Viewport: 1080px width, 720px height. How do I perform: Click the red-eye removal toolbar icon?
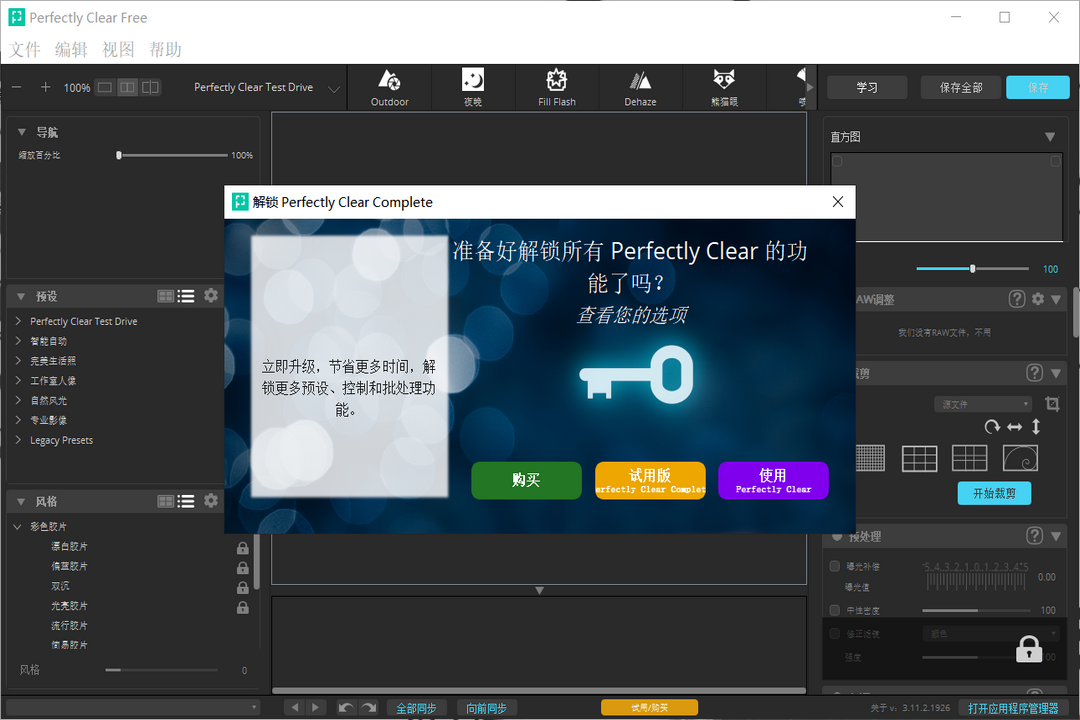(723, 87)
